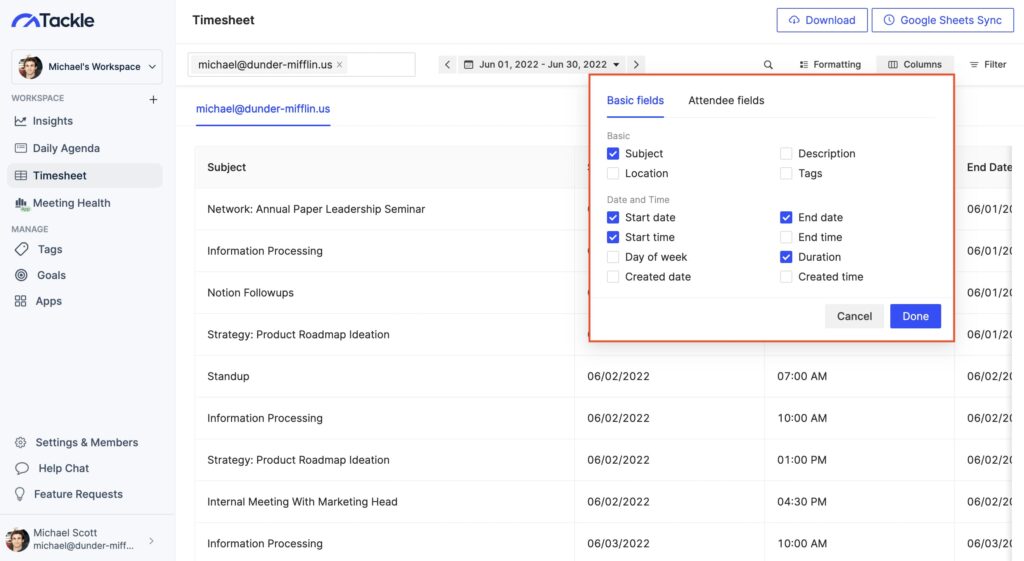Check the Description checkbox
This screenshot has height=561, width=1024.
click(x=786, y=153)
